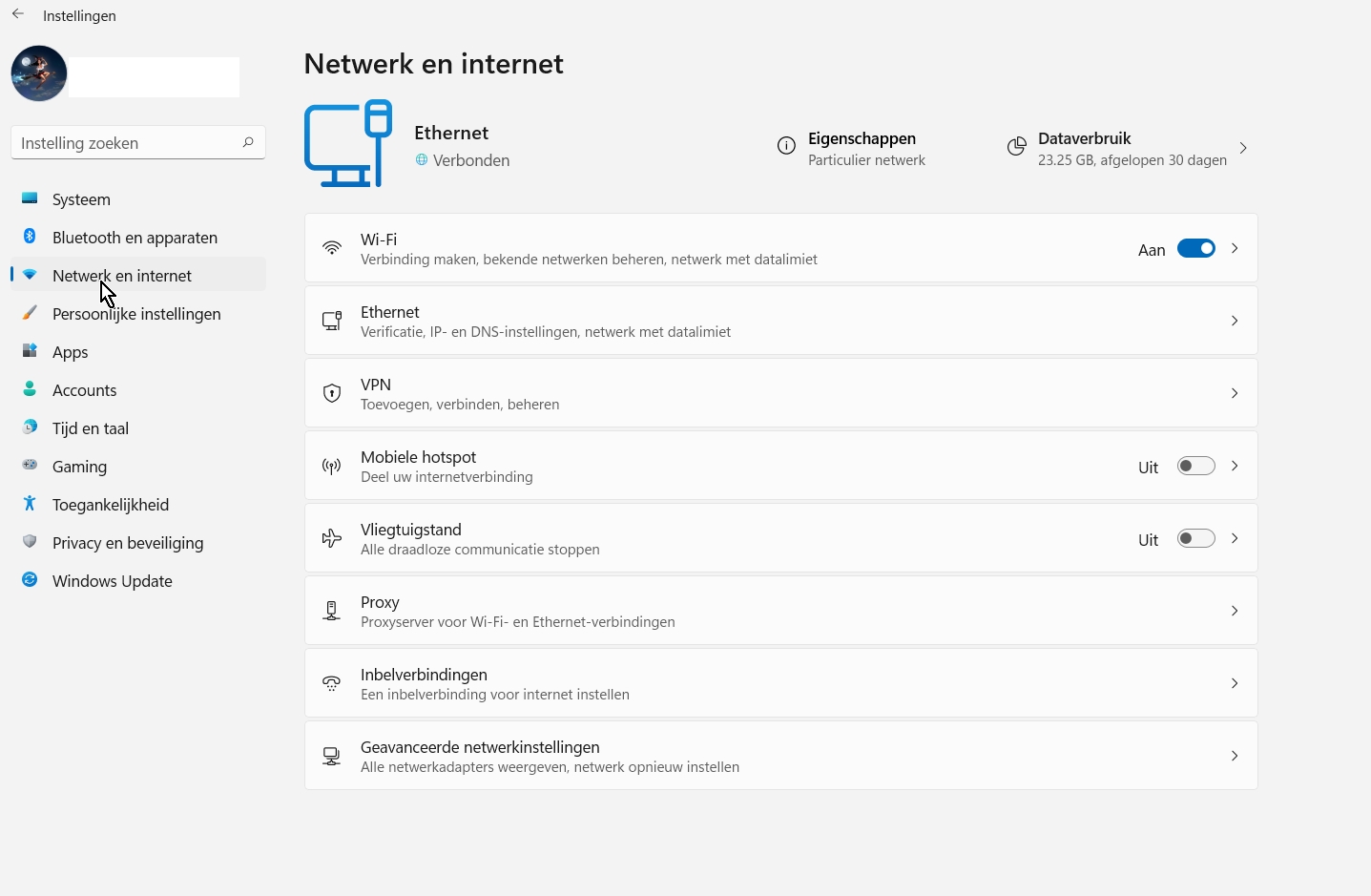Open the Accounts section
Image resolution: width=1371 pixels, height=896 pixels.
84,389
